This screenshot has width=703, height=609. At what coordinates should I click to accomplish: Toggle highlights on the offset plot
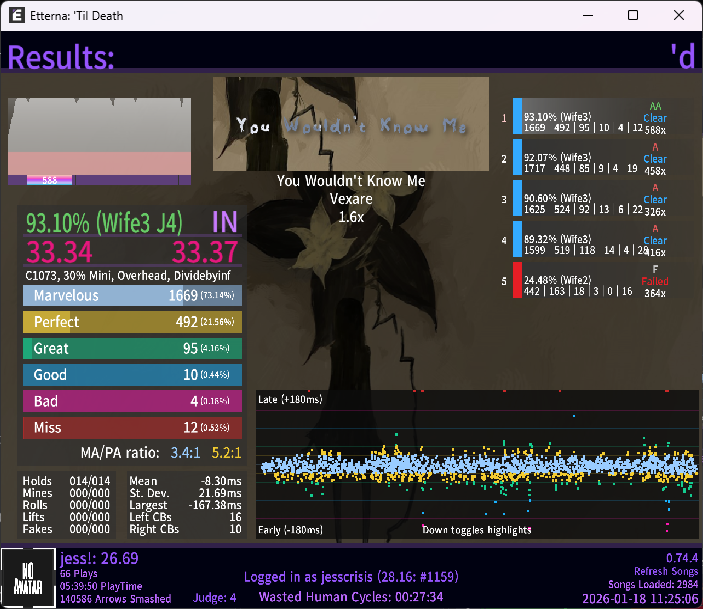coord(476,529)
